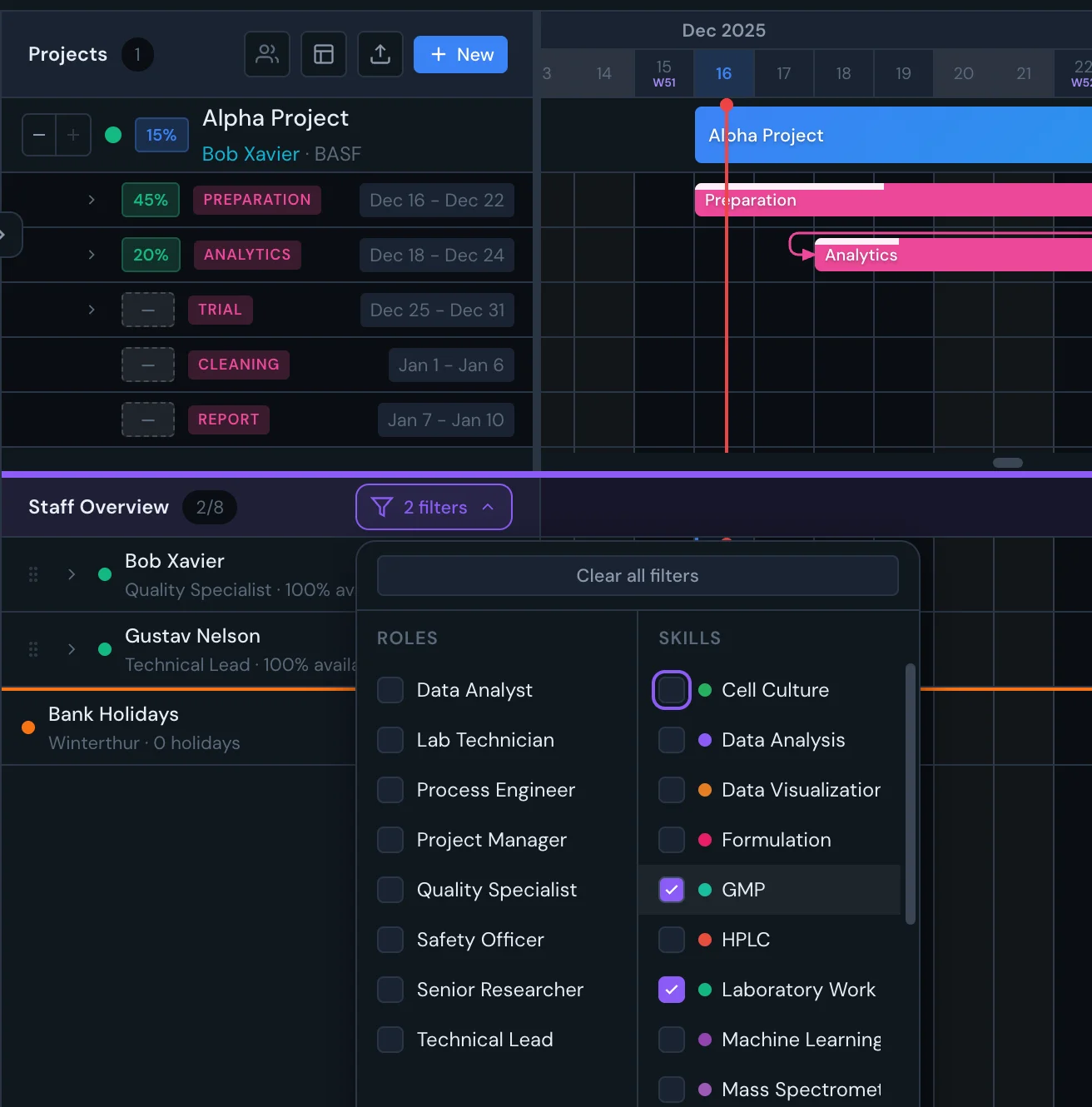1092x1107 pixels.
Task: Click the zoom in plus icon beside Alpha Project
Action: pos(73,134)
